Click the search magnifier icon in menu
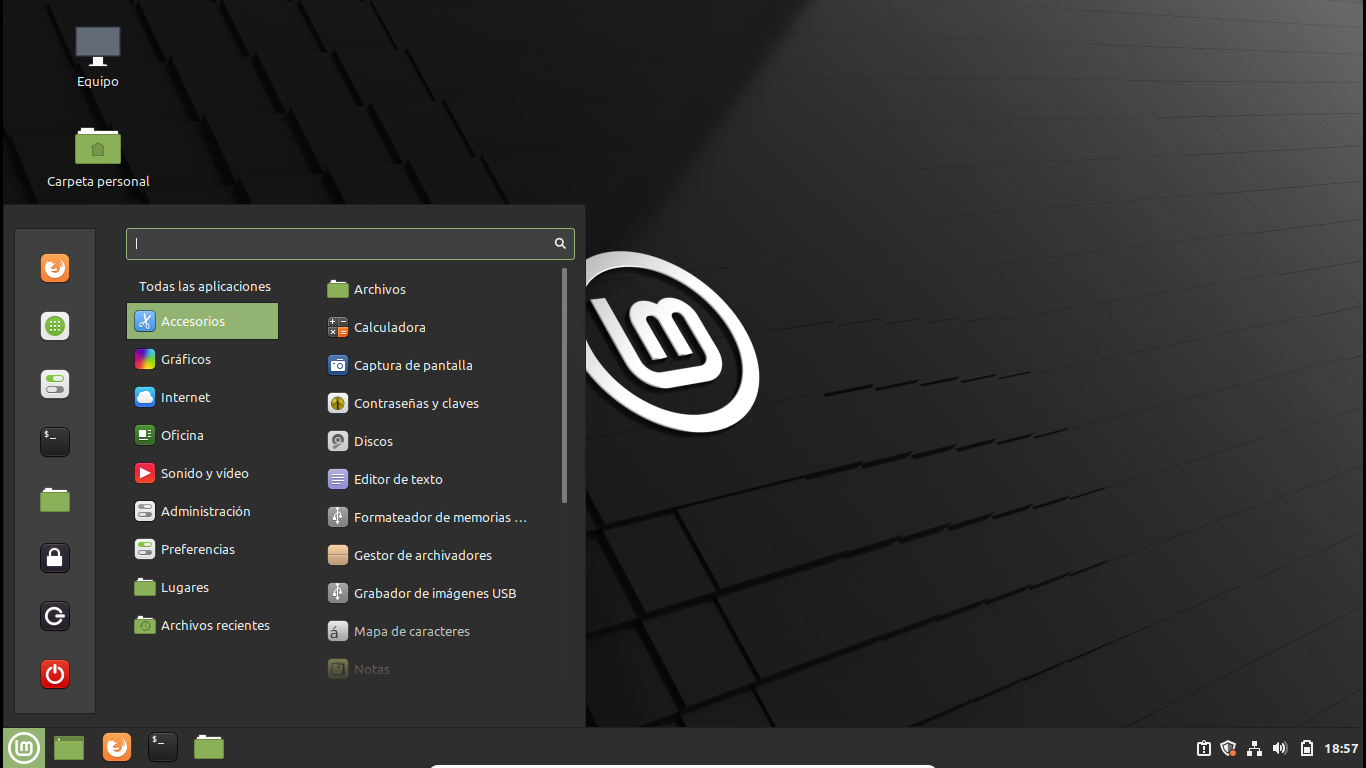 point(561,243)
